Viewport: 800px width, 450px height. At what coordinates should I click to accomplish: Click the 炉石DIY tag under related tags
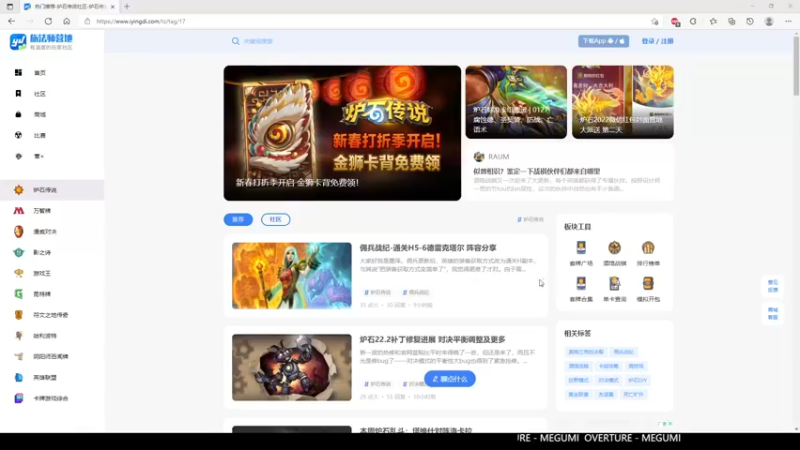click(637, 381)
